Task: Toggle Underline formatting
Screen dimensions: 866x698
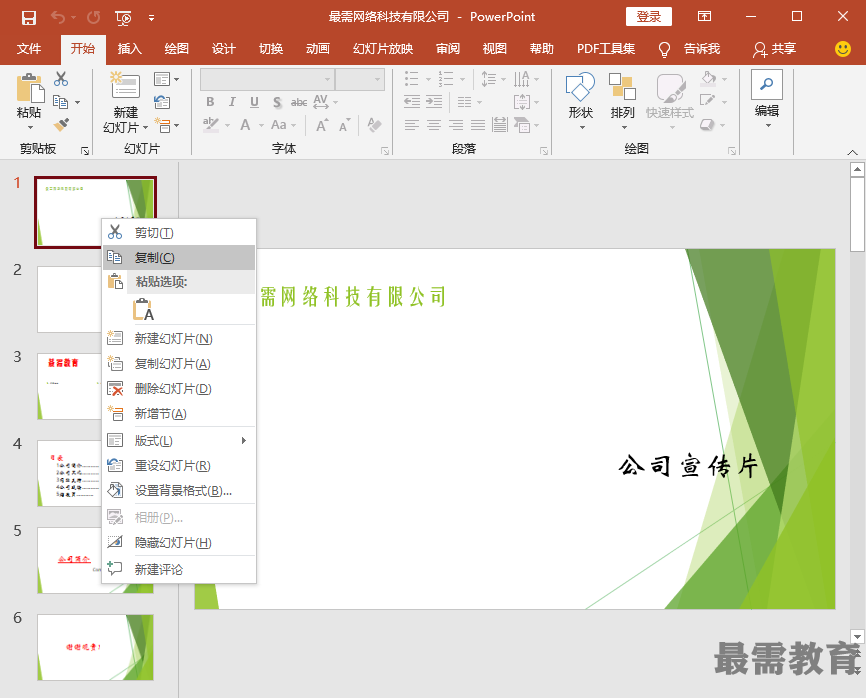Action: (254, 102)
